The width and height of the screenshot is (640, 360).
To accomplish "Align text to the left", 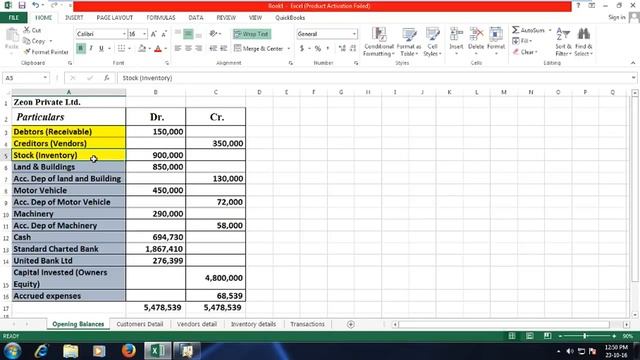I will coord(178,48).
